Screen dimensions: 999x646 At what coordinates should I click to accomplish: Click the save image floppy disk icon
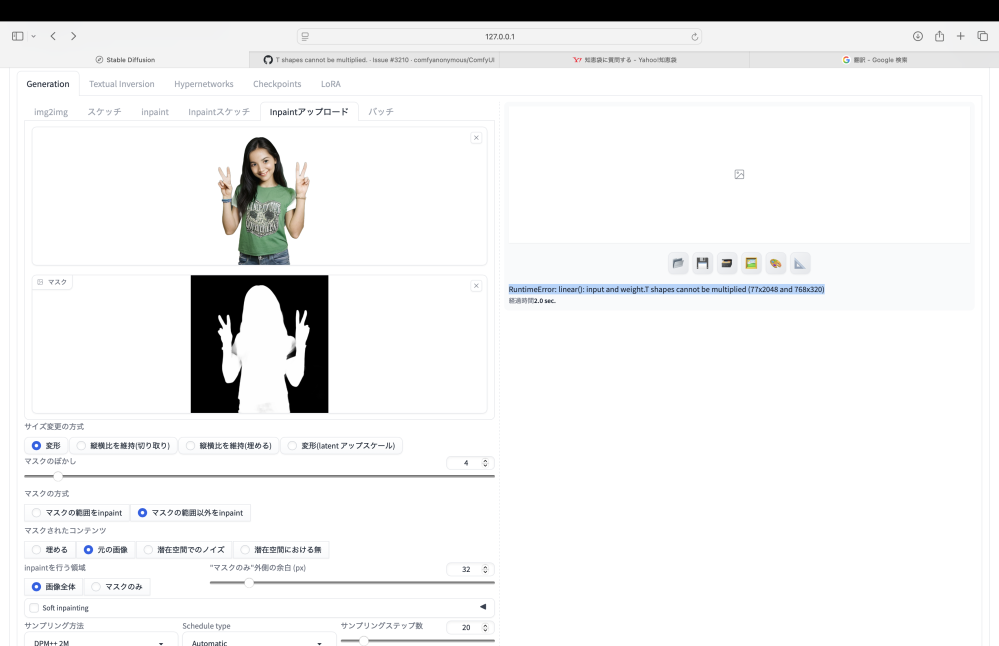coord(703,264)
